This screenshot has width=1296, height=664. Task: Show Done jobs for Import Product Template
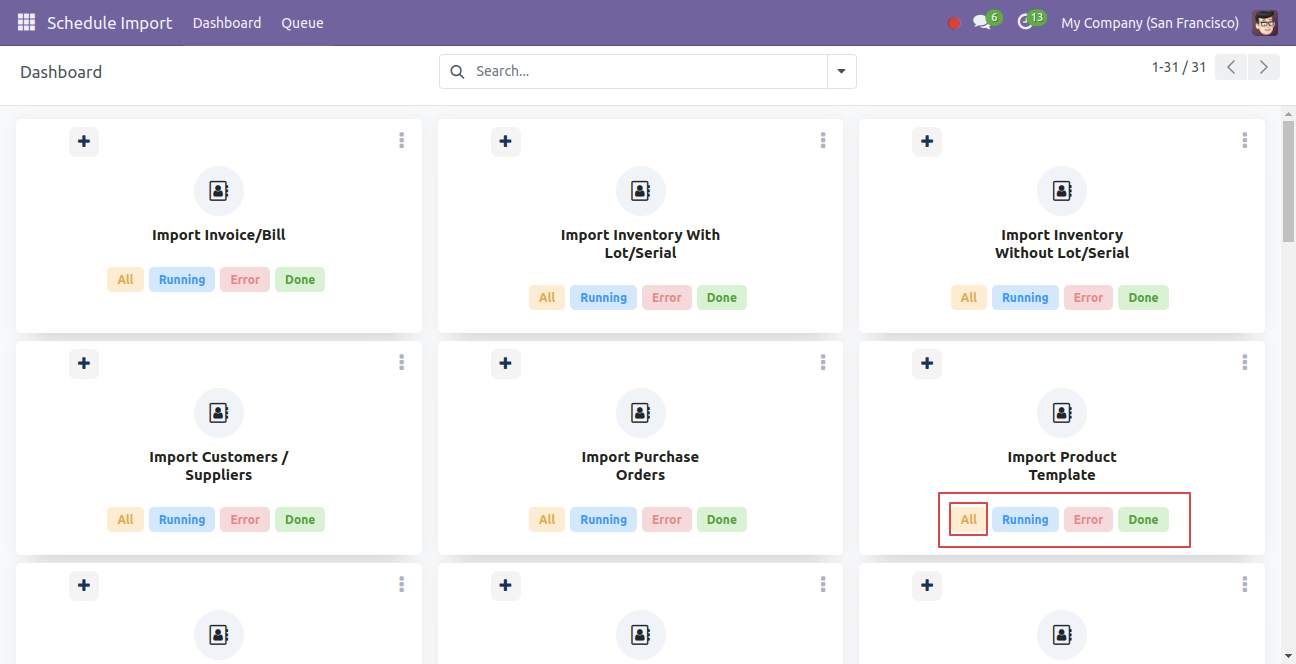[1143, 520]
